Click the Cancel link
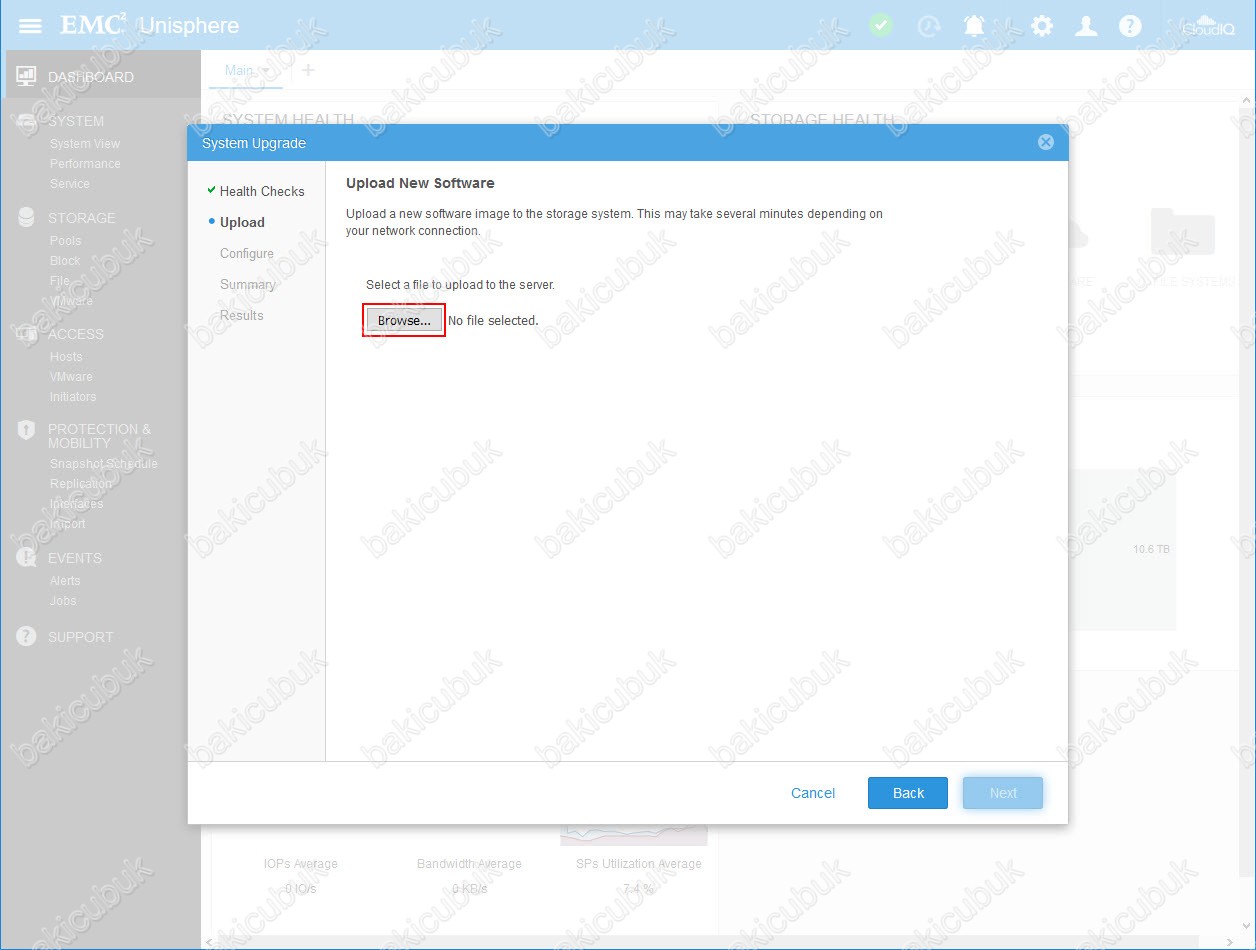 [813, 793]
